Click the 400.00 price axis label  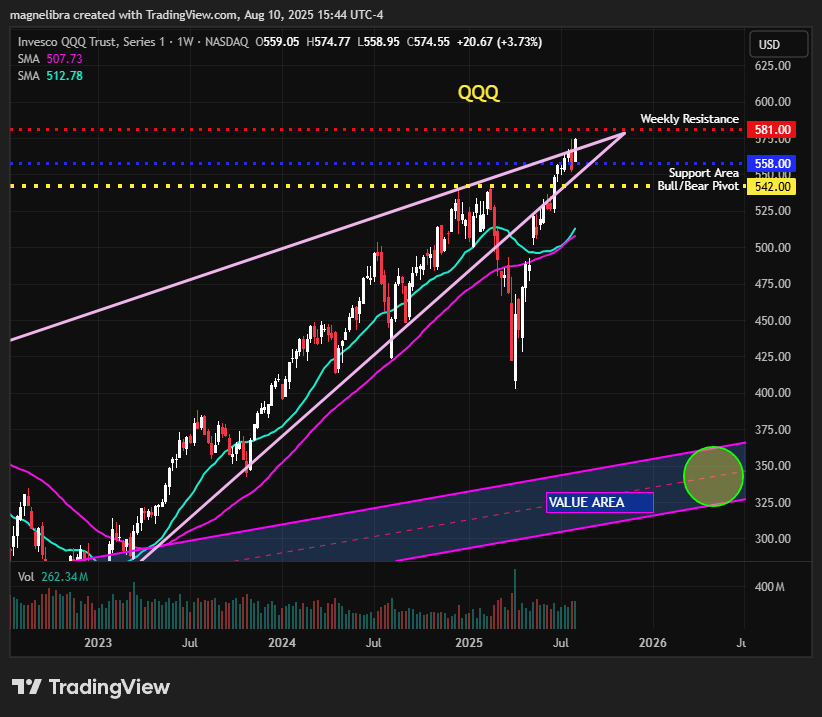773,393
